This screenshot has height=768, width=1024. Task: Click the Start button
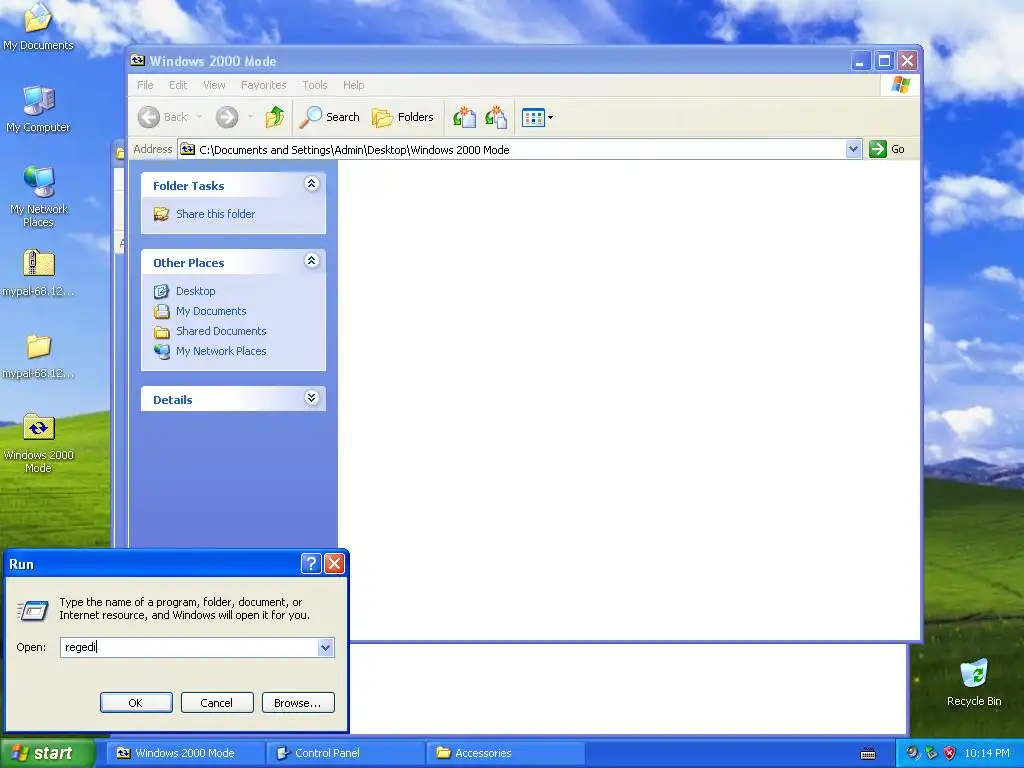coord(47,753)
